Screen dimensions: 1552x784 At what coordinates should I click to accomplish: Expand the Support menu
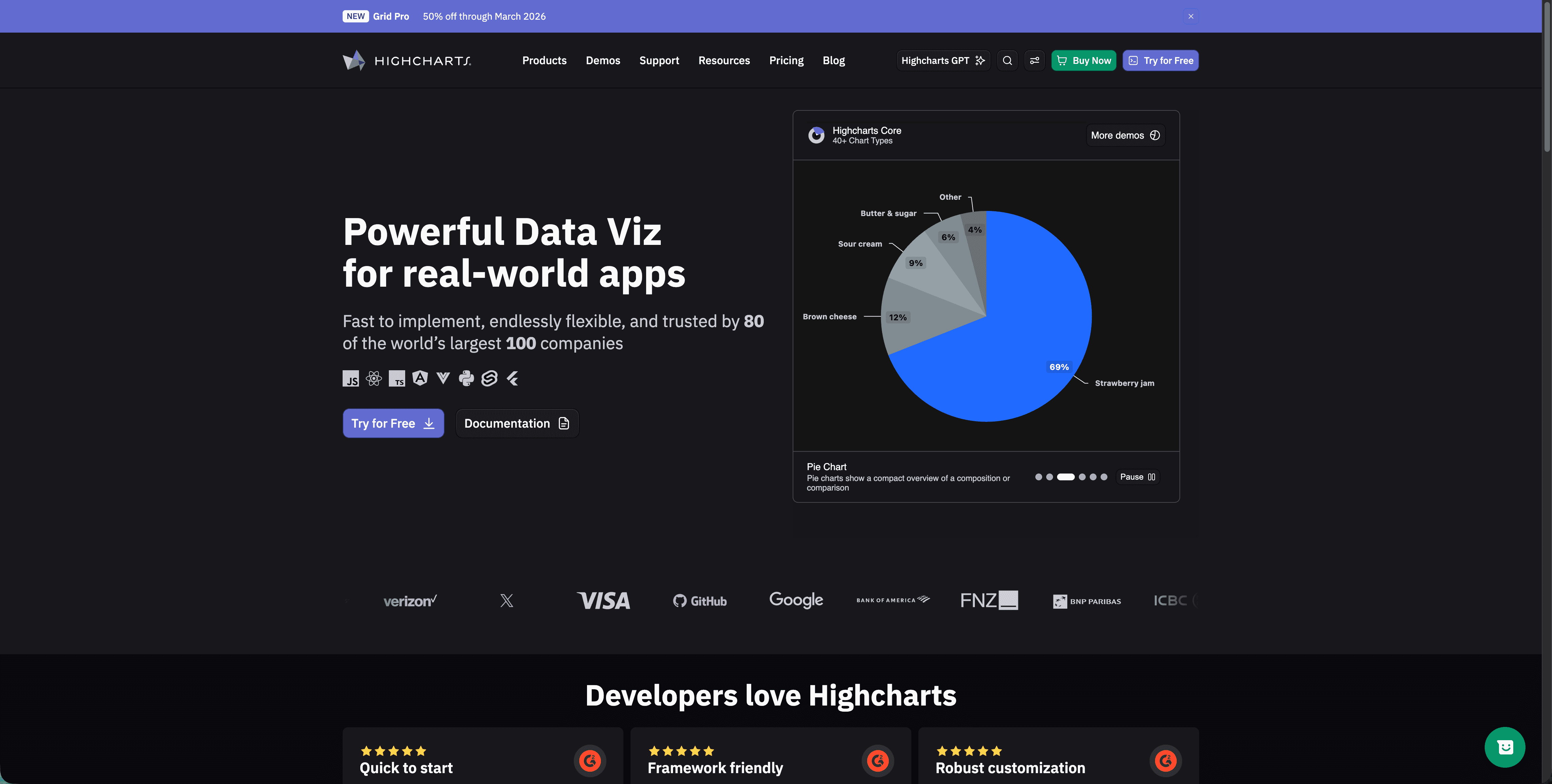[x=659, y=60]
